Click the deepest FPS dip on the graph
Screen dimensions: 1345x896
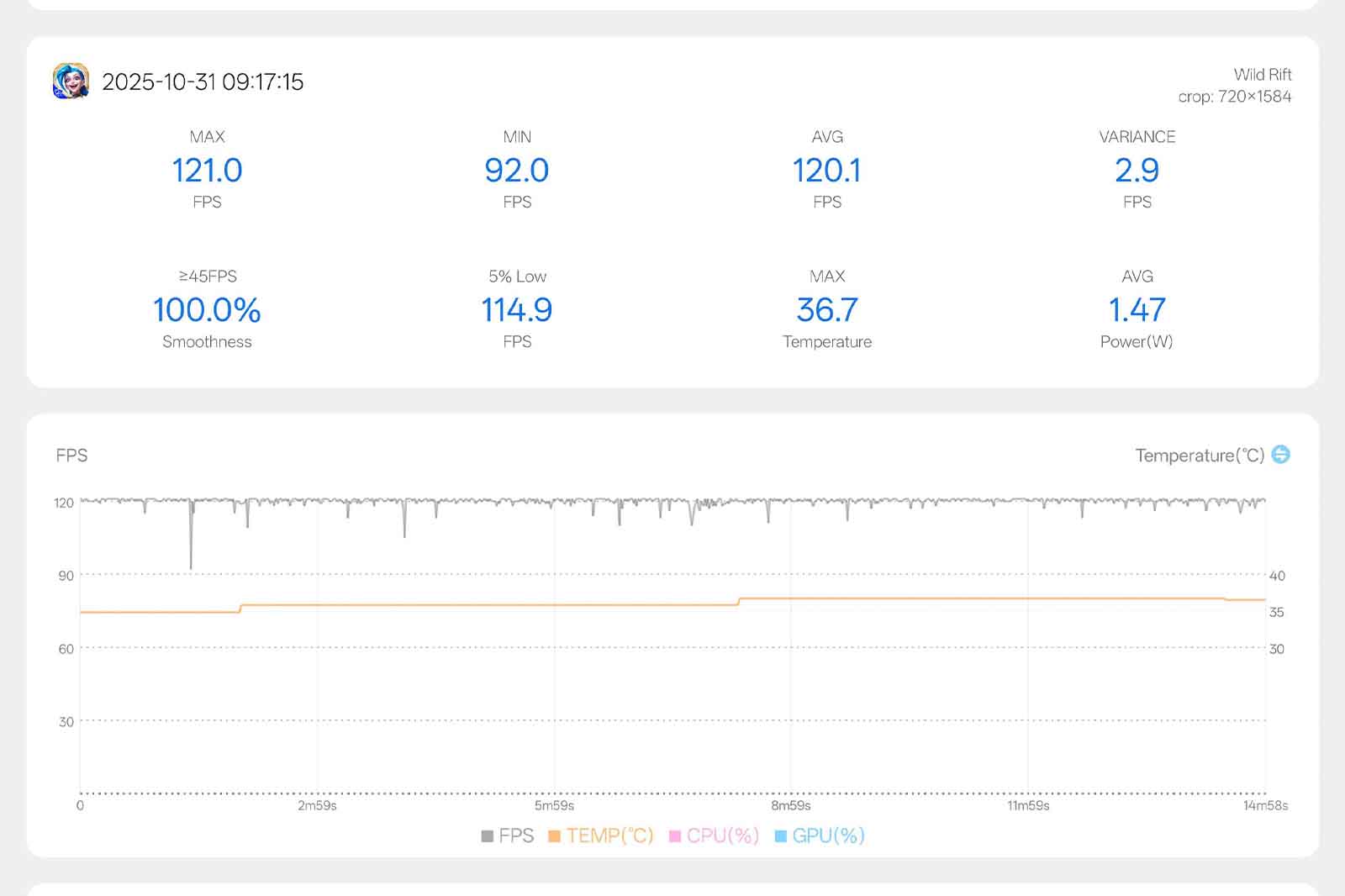pos(191,565)
